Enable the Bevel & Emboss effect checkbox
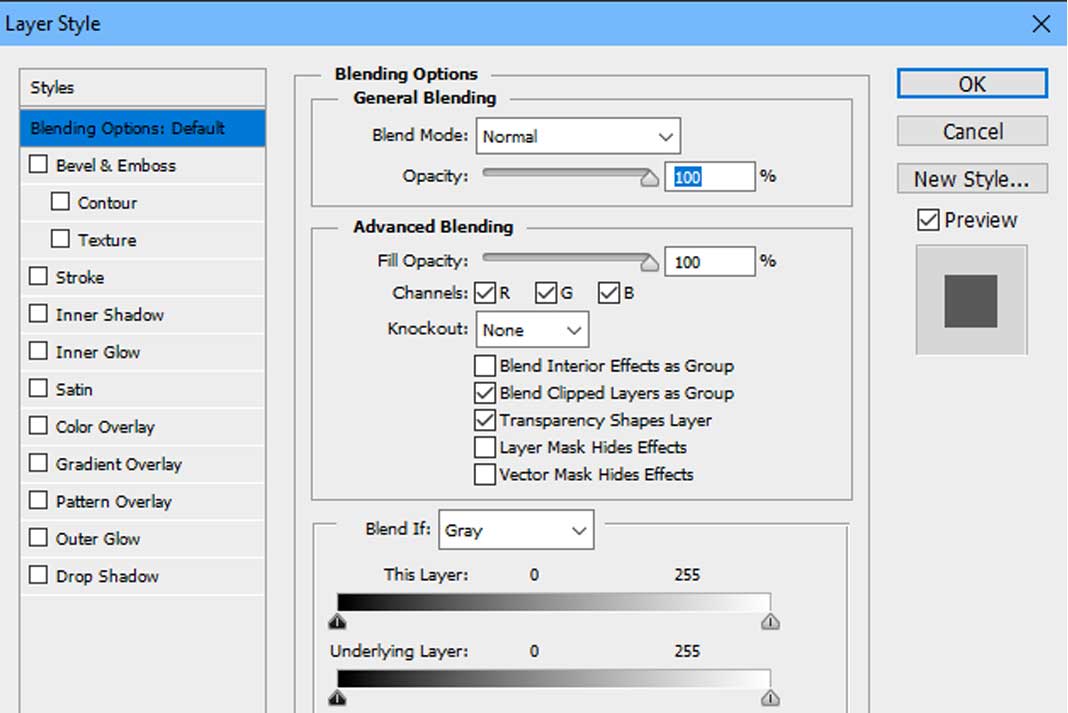 pos(39,165)
